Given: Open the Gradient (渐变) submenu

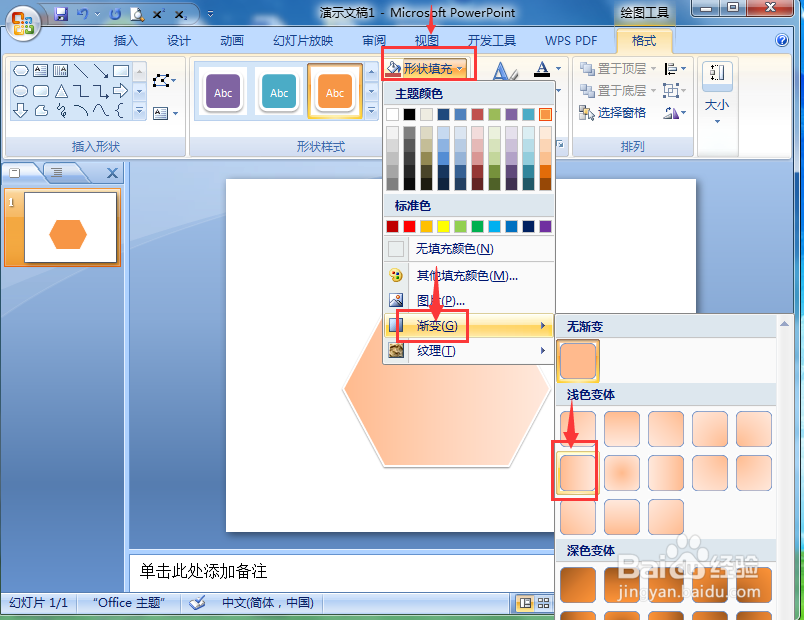Looking at the screenshot, I should [468, 326].
